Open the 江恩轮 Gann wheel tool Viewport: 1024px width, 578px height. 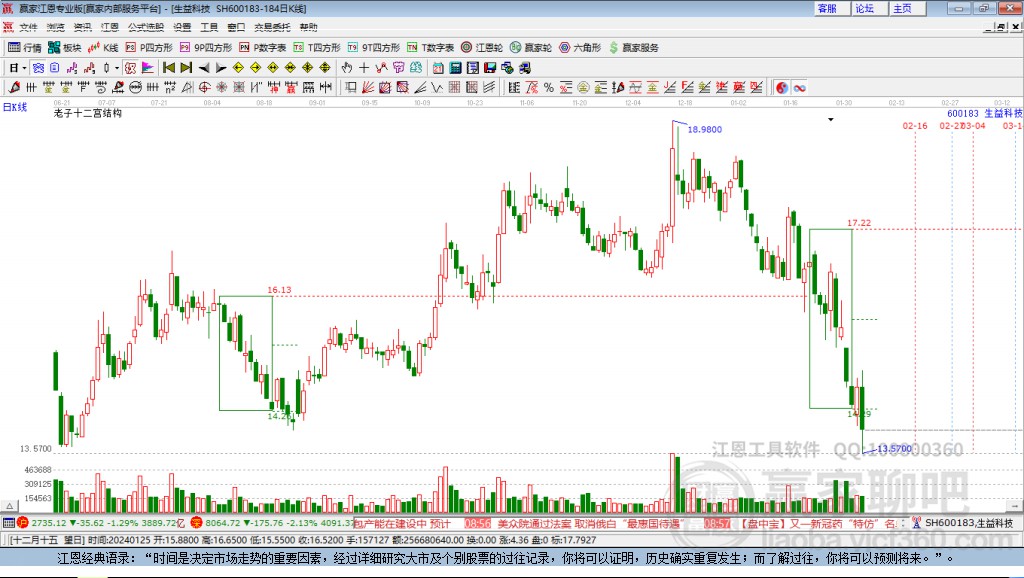[x=482, y=48]
